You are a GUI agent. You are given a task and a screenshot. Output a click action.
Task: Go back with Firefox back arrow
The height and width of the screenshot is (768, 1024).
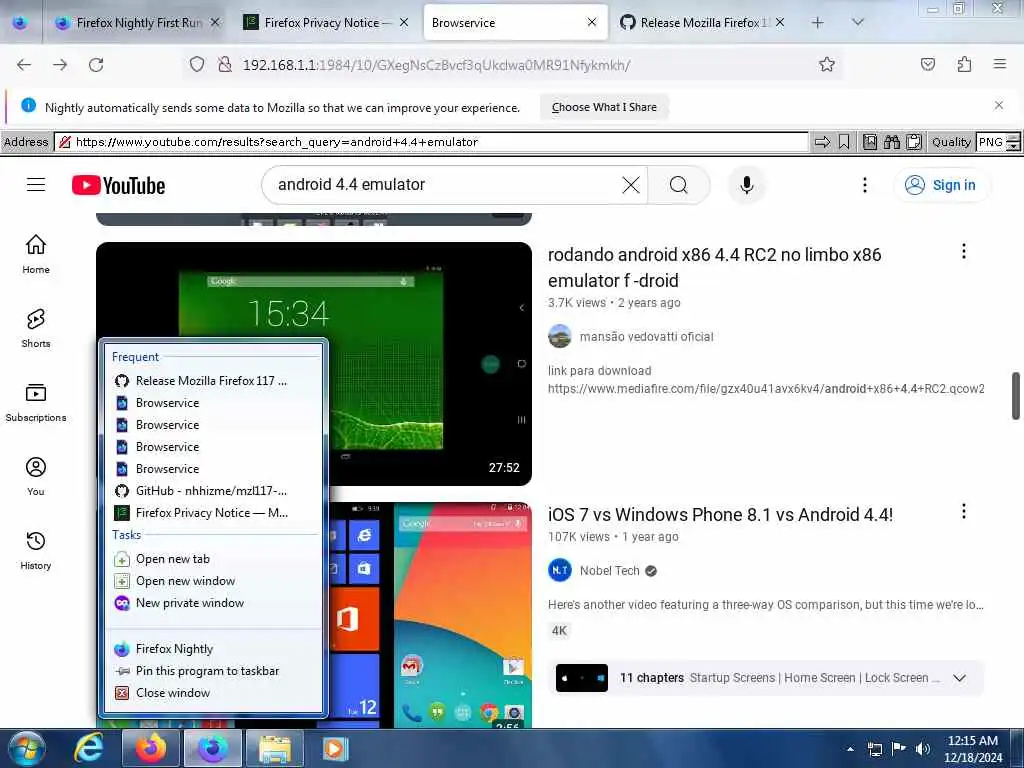point(24,65)
